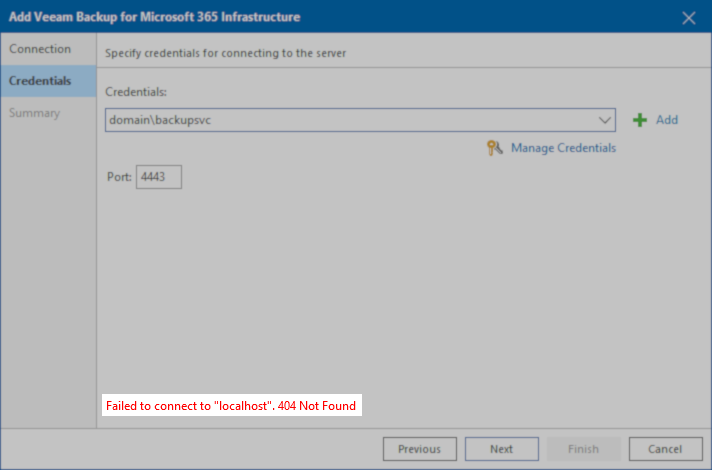Click the disabled Finish button
The image size is (712, 470).
point(583,449)
